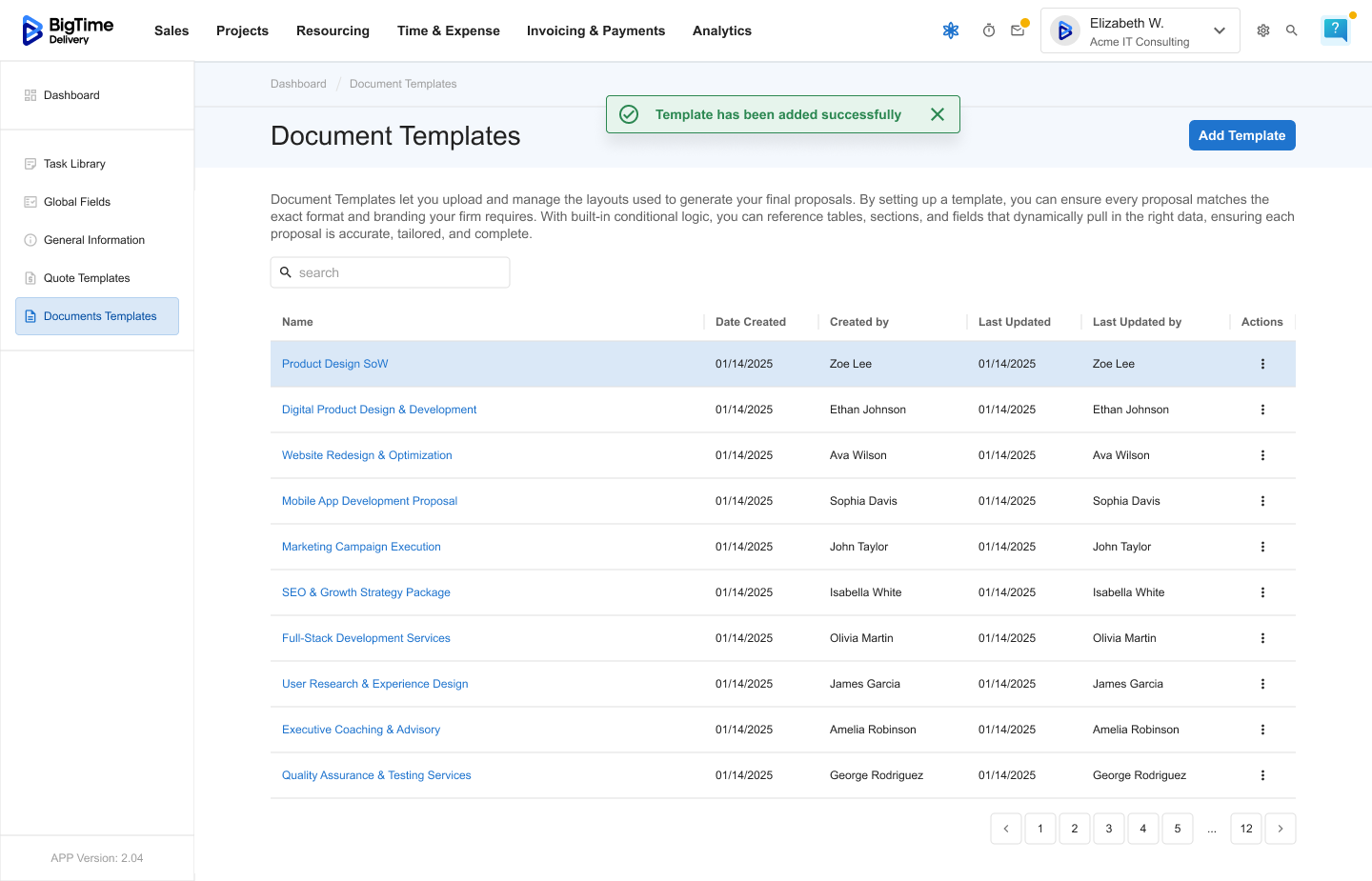Click the blue snowflake assistant icon

[951, 30]
